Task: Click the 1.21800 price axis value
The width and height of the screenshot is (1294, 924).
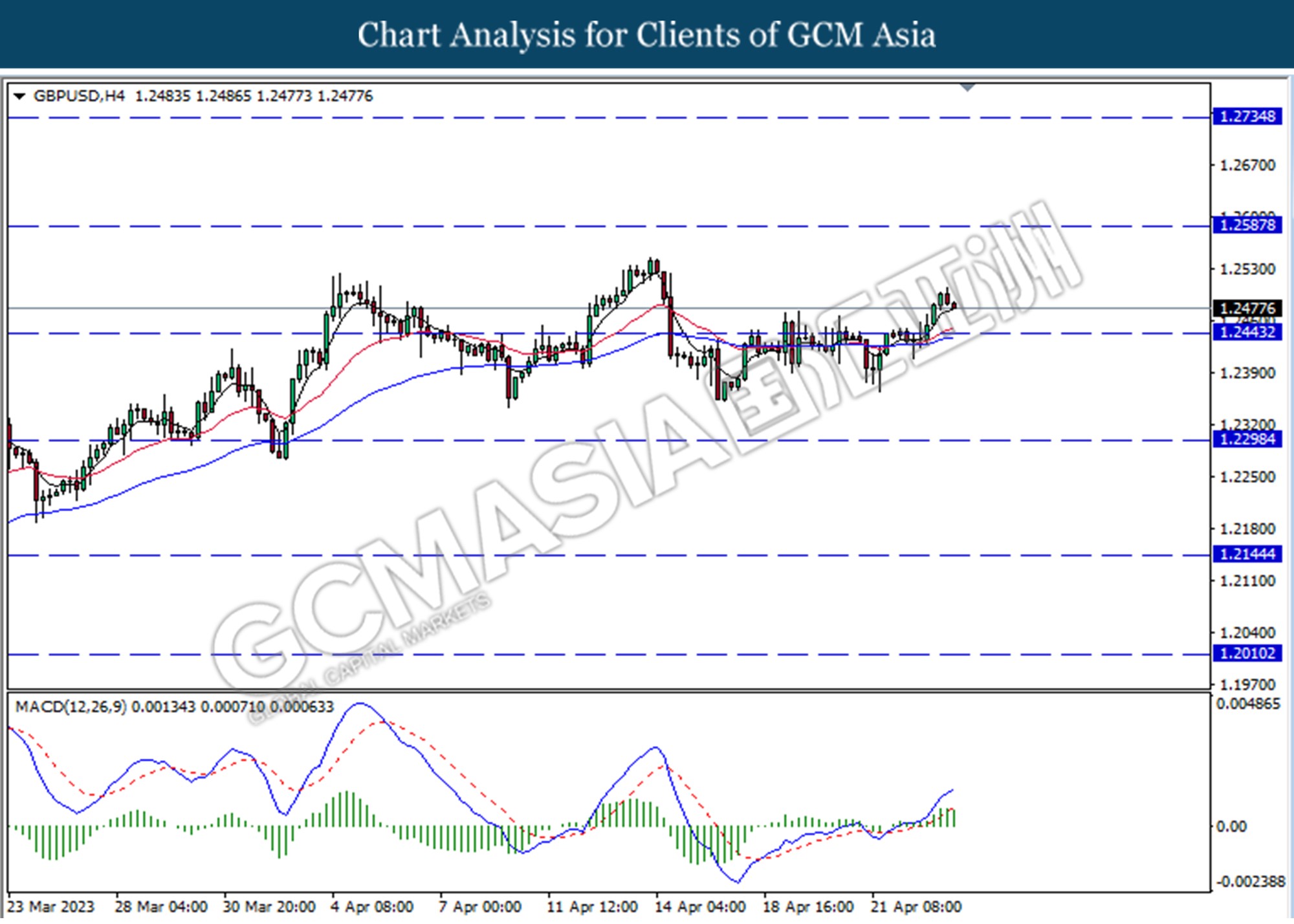Action: tap(1247, 529)
